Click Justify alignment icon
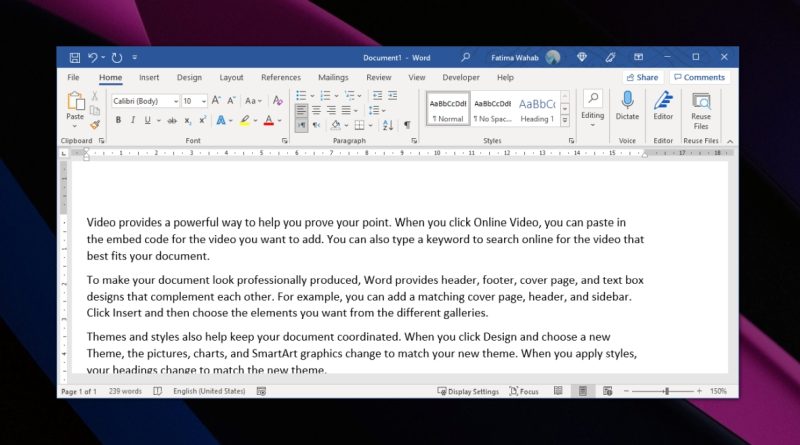The height and width of the screenshot is (445, 800). 346,110
